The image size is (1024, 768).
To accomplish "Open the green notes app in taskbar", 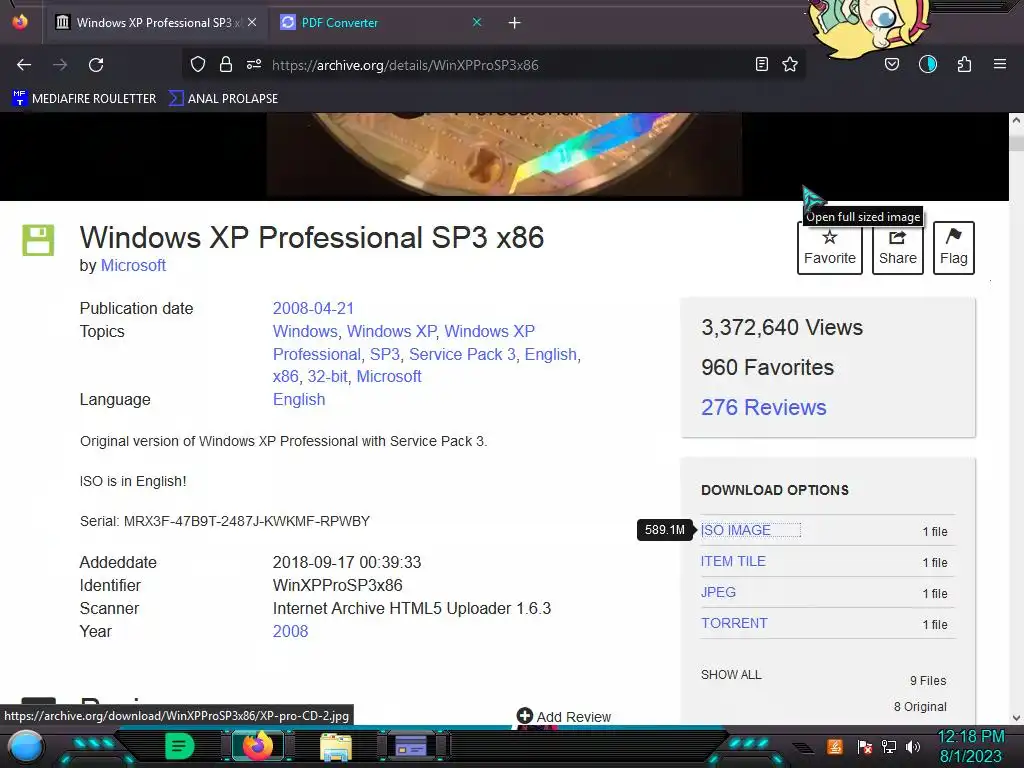I will (180, 746).
